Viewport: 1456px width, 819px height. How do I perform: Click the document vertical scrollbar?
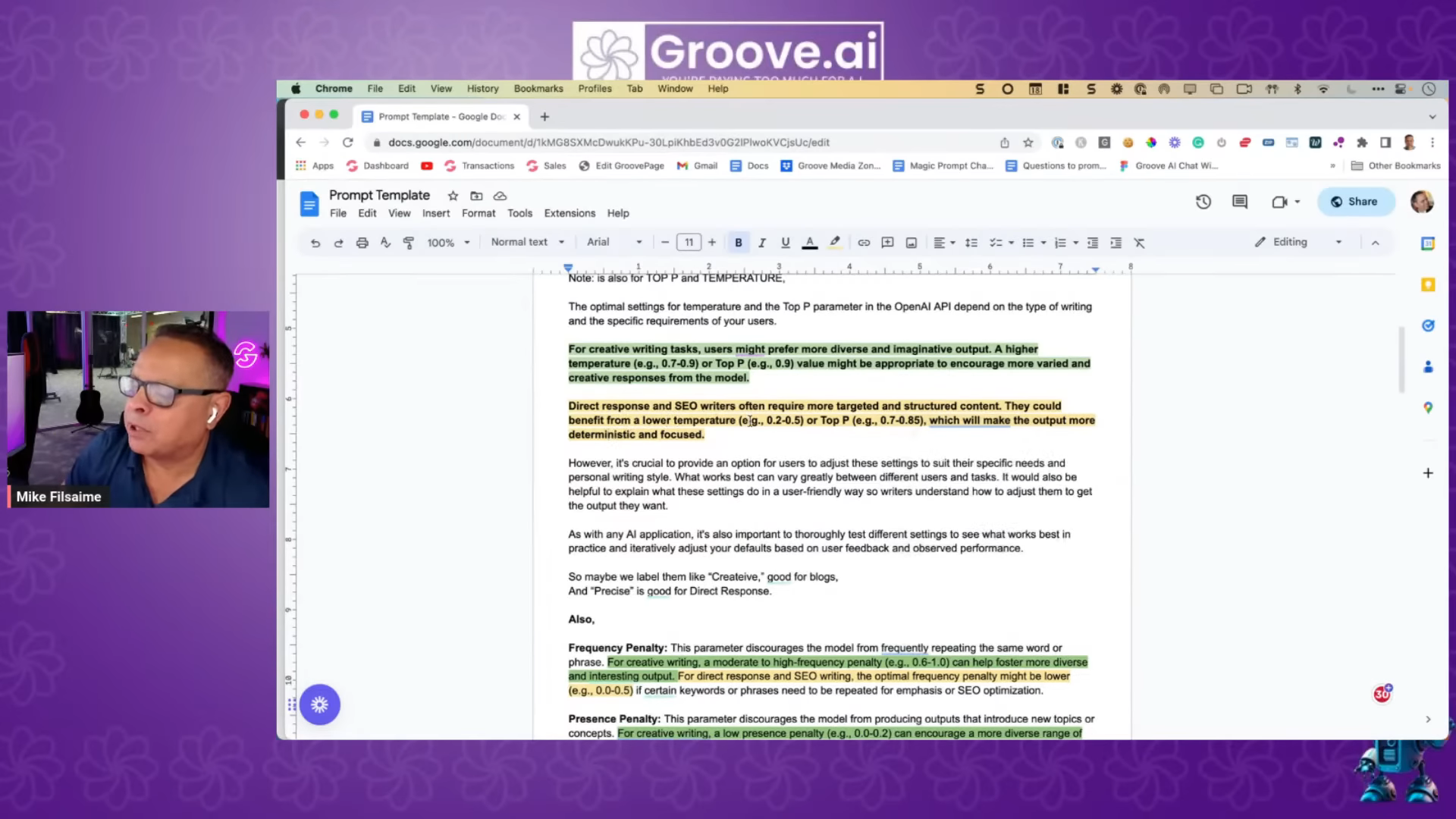[x=1401, y=359]
